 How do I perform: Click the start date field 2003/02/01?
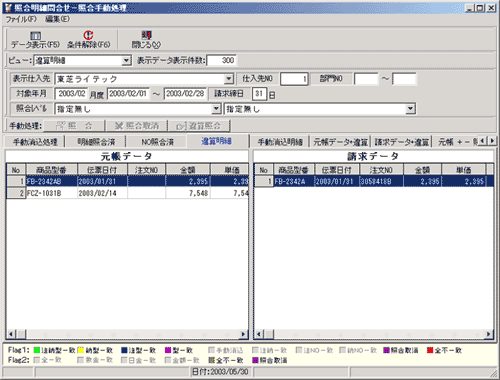[128, 94]
